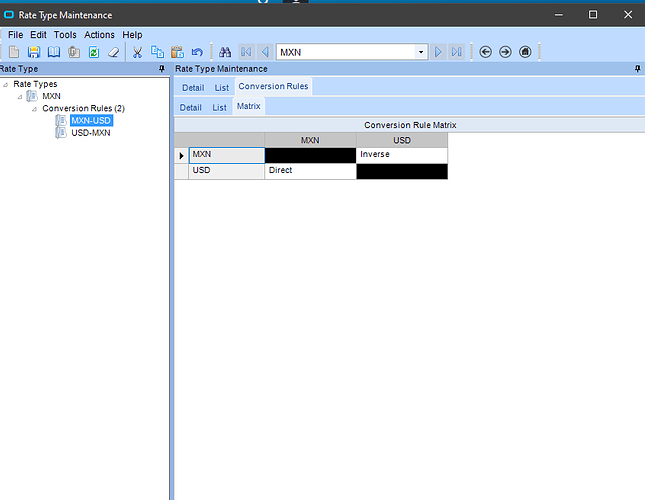The height and width of the screenshot is (500, 645).
Task: Click the Save floppy disk icon
Action: coord(34,52)
